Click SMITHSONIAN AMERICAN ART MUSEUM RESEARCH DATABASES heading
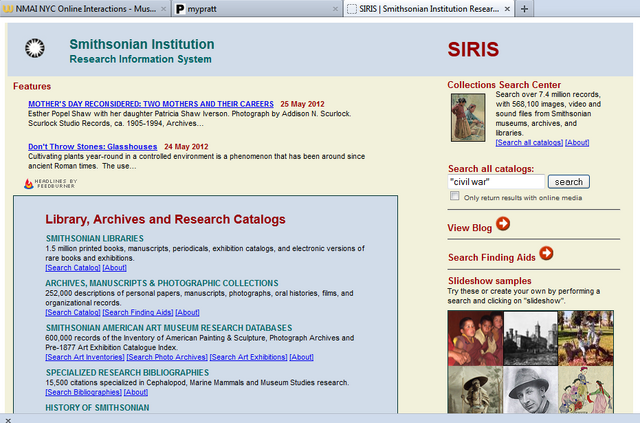Screen dimensions: 640x423 click(x=169, y=328)
